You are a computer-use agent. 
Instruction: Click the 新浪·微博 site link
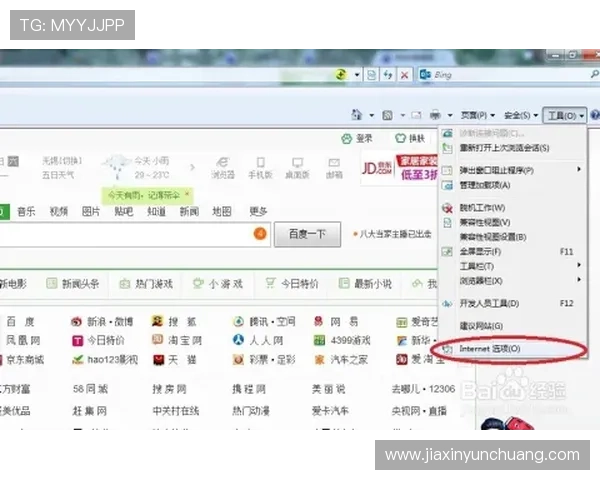tap(102, 322)
